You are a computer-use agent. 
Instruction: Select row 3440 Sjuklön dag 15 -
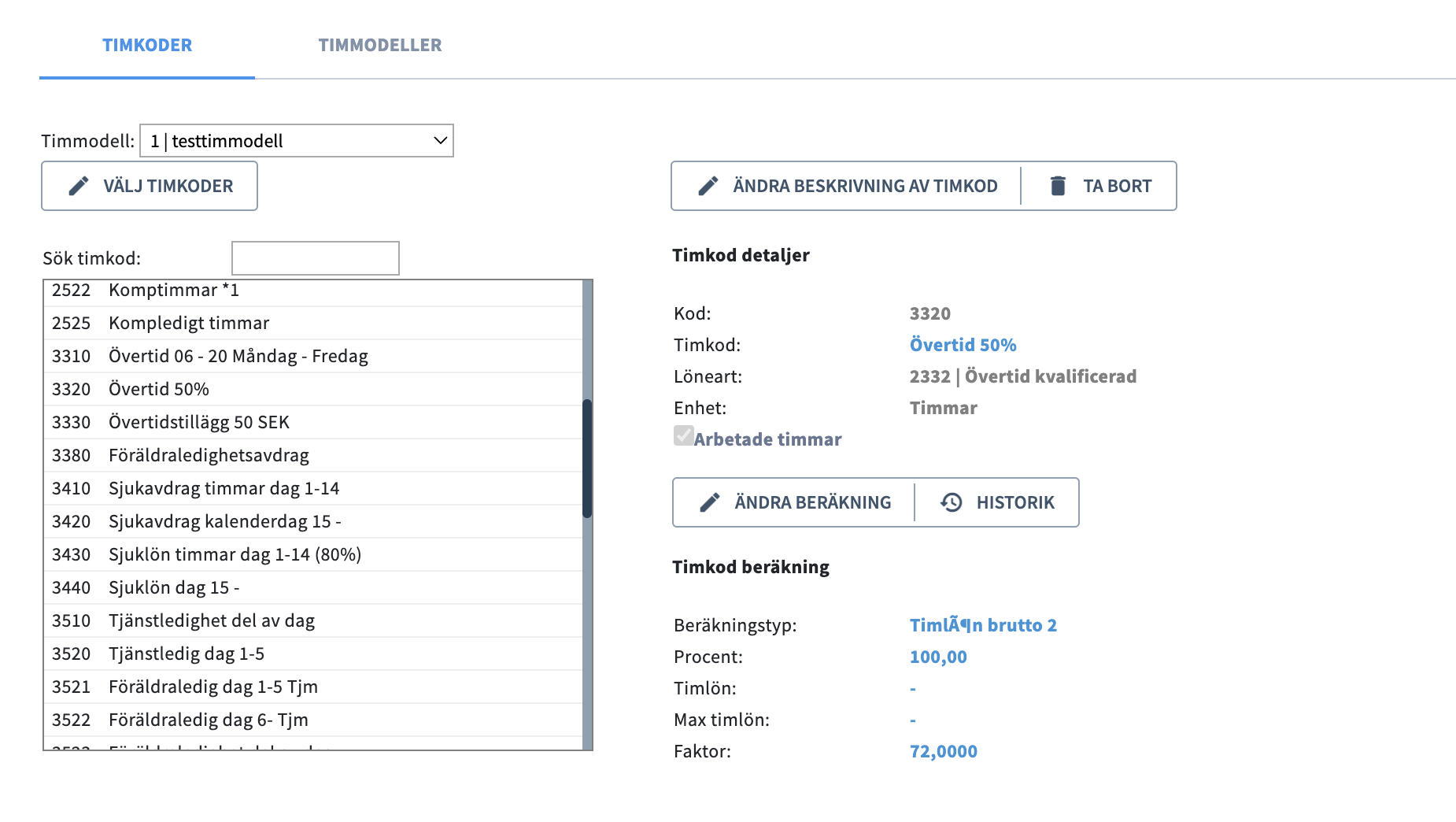point(313,587)
